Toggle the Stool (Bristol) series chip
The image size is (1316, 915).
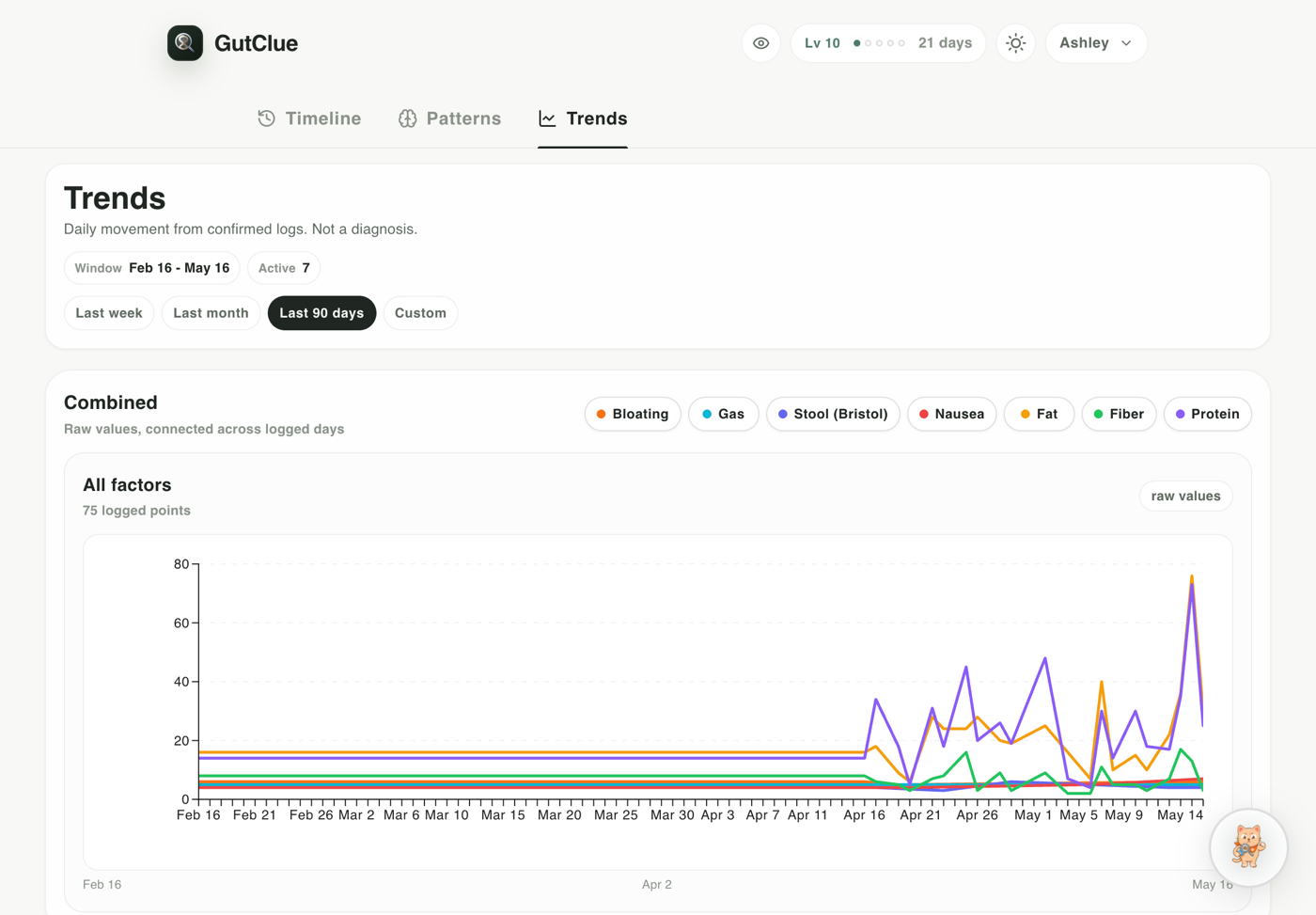click(833, 414)
